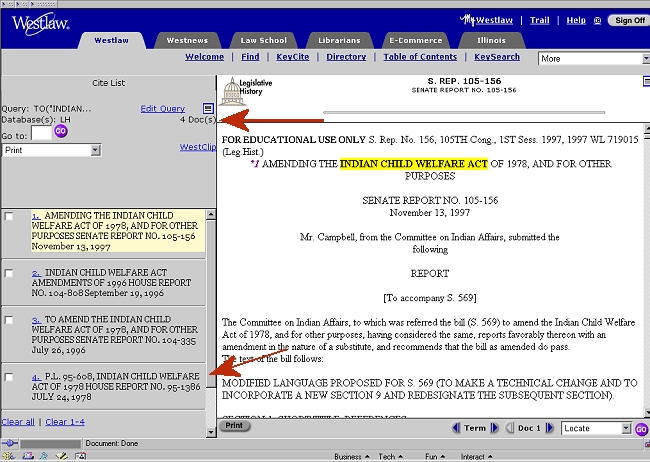Screen dimensions: 650x462
Task: Expand the Tech menu in bottom bar
Action: [x=390, y=457]
